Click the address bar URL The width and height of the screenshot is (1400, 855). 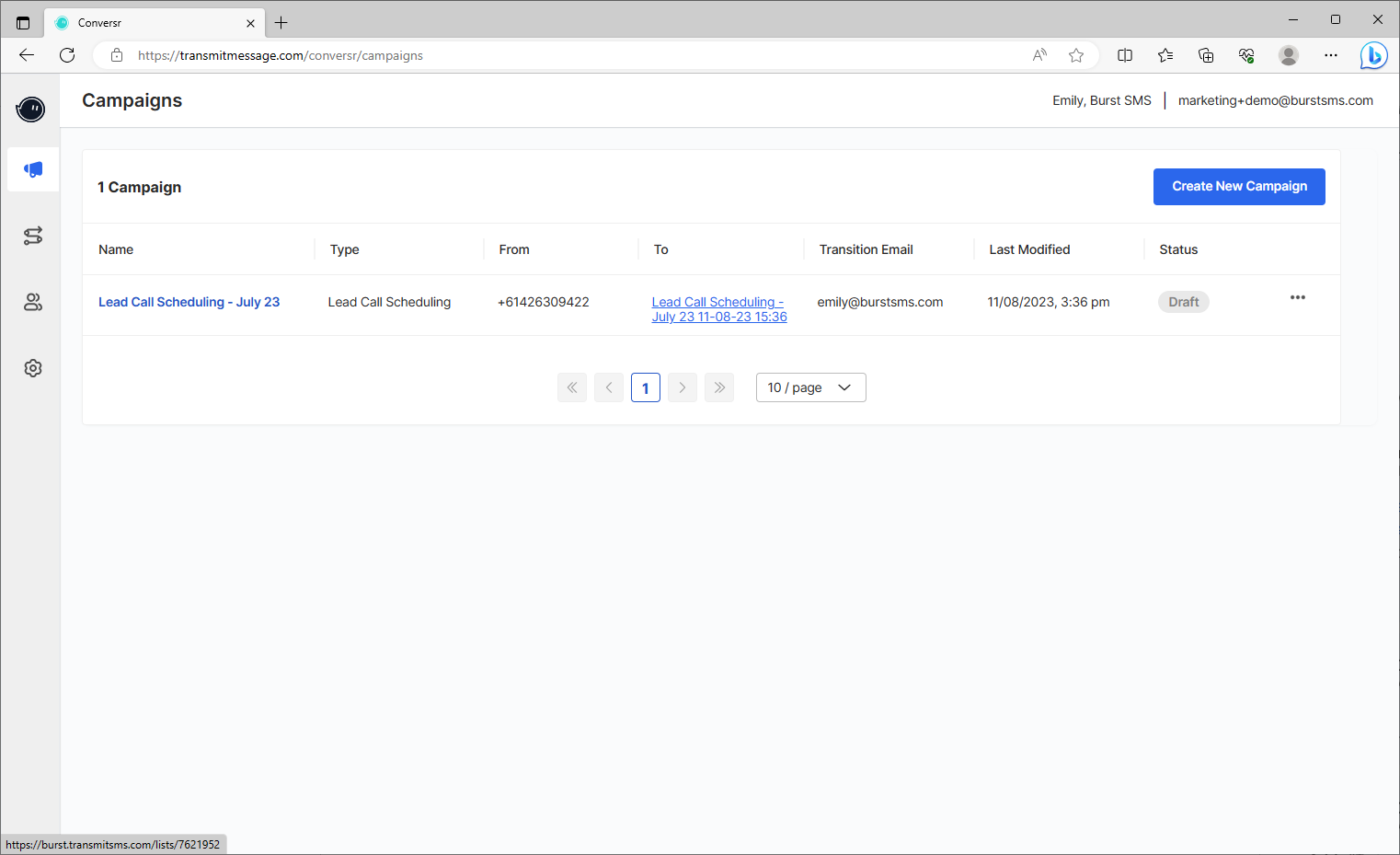281,55
